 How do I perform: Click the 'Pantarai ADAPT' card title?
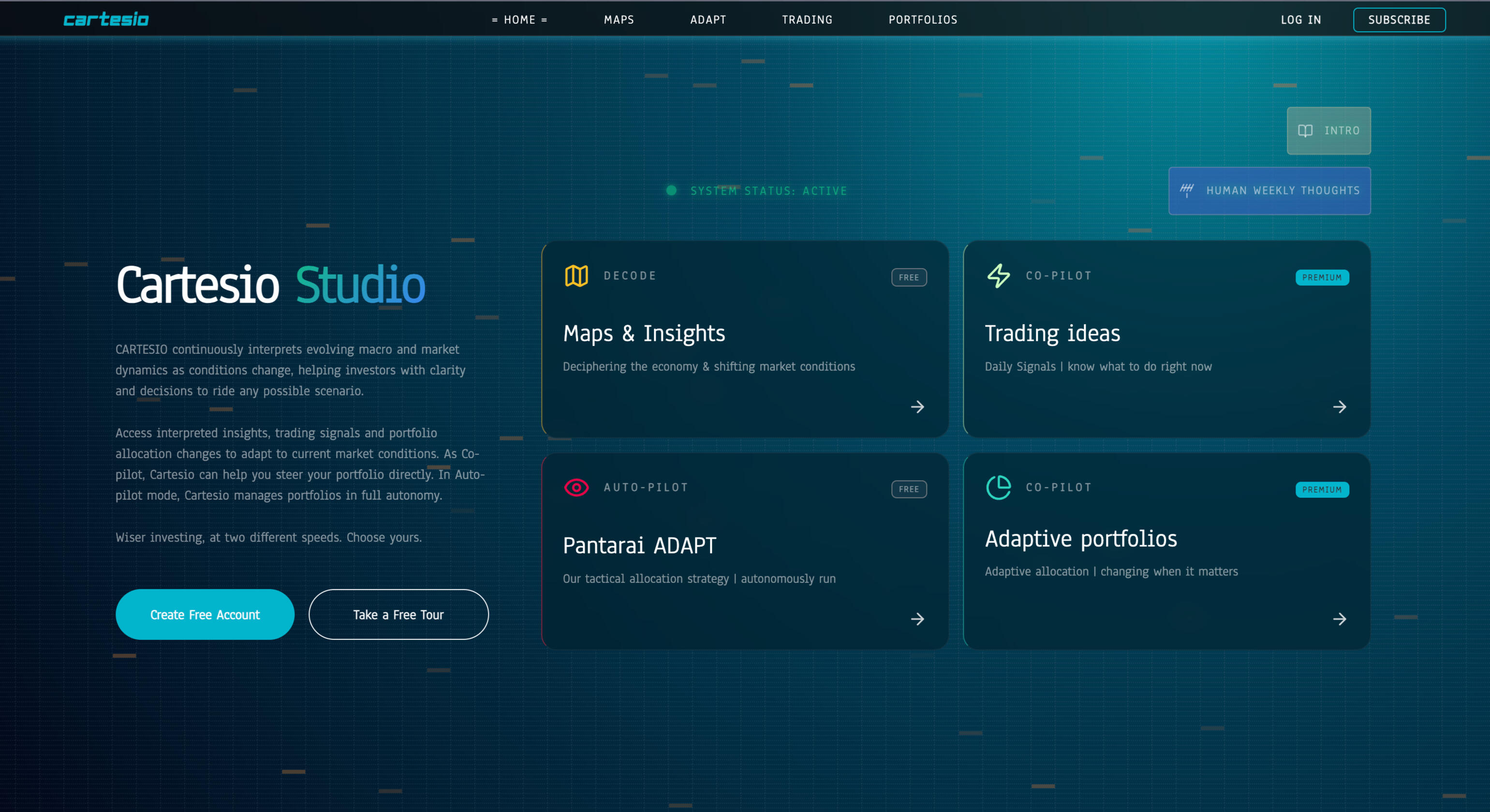click(639, 546)
